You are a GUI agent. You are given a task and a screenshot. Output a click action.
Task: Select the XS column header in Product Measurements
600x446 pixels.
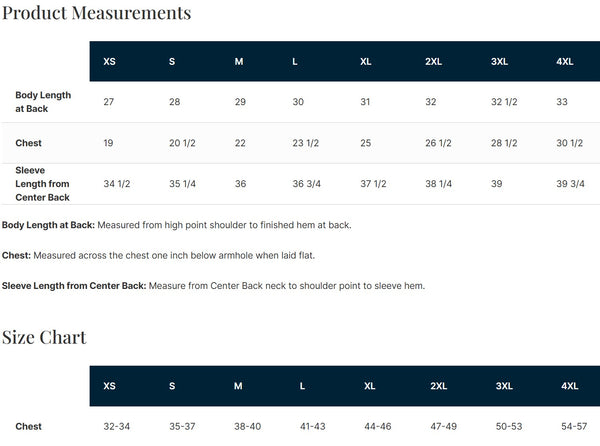109,61
